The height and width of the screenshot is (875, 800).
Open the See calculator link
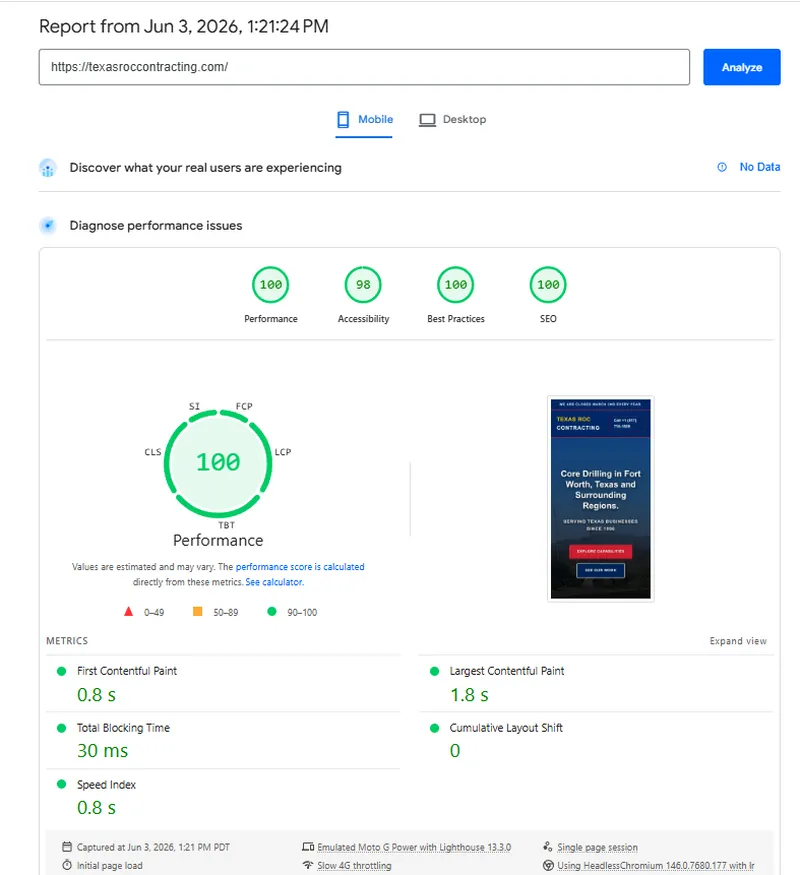point(274,582)
